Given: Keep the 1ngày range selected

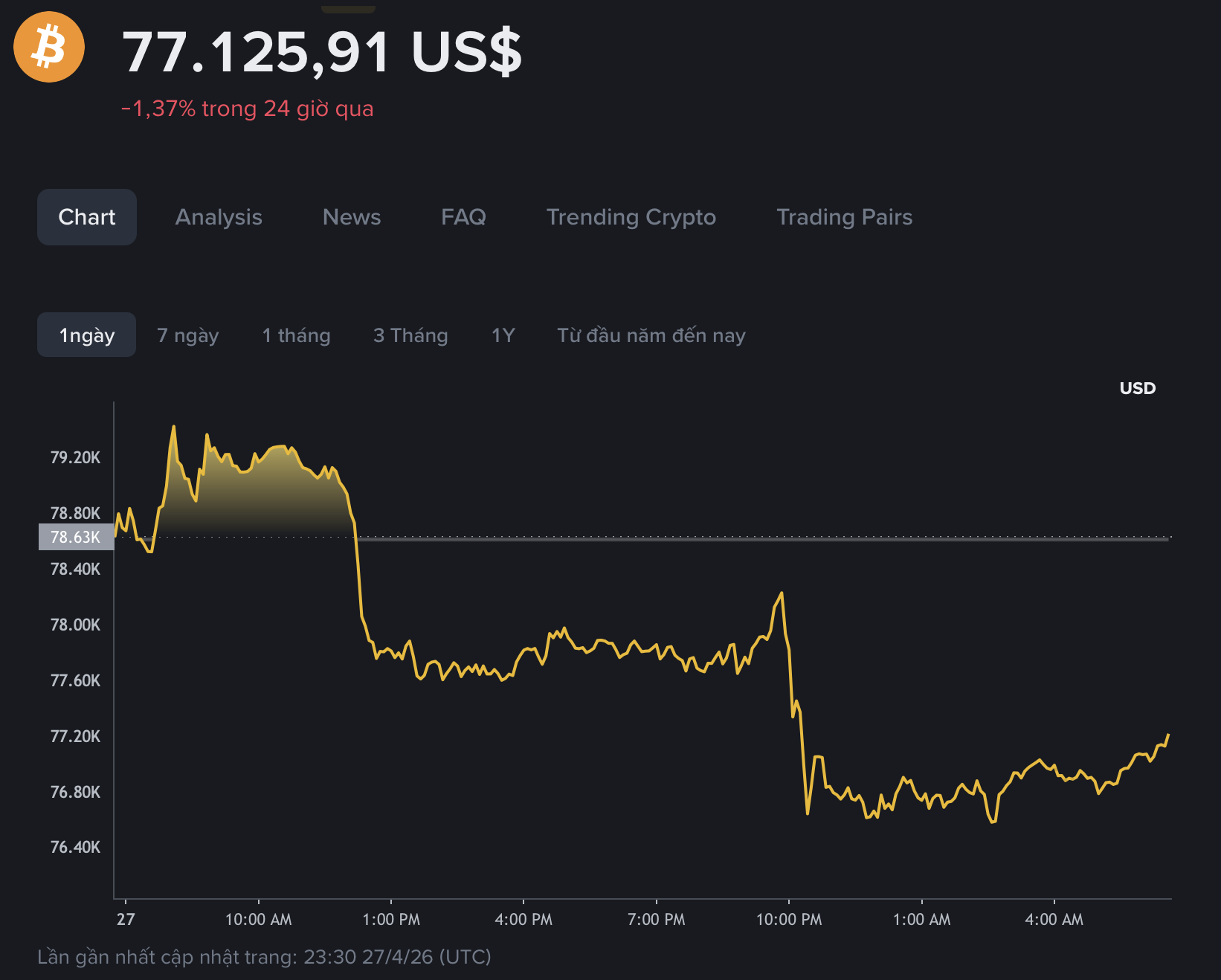Looking at the screenshot, I should pyautogui.click(x=86, y=335).
